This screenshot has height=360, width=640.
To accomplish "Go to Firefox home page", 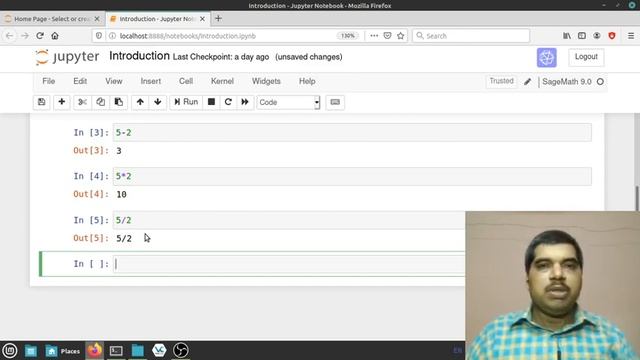I will pos(55,36).
